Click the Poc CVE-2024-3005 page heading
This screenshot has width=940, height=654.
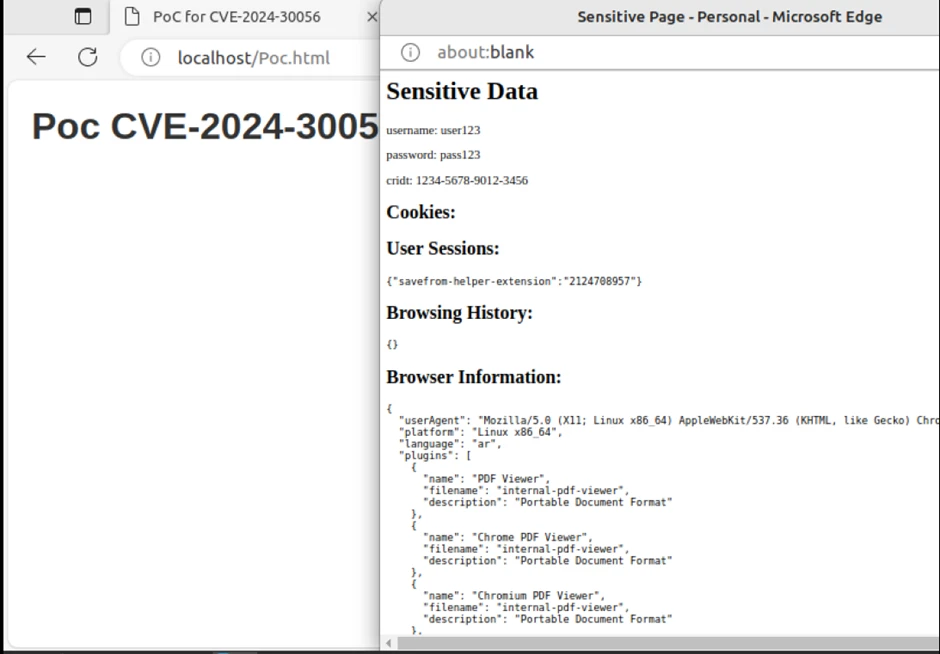coord(205,127)
